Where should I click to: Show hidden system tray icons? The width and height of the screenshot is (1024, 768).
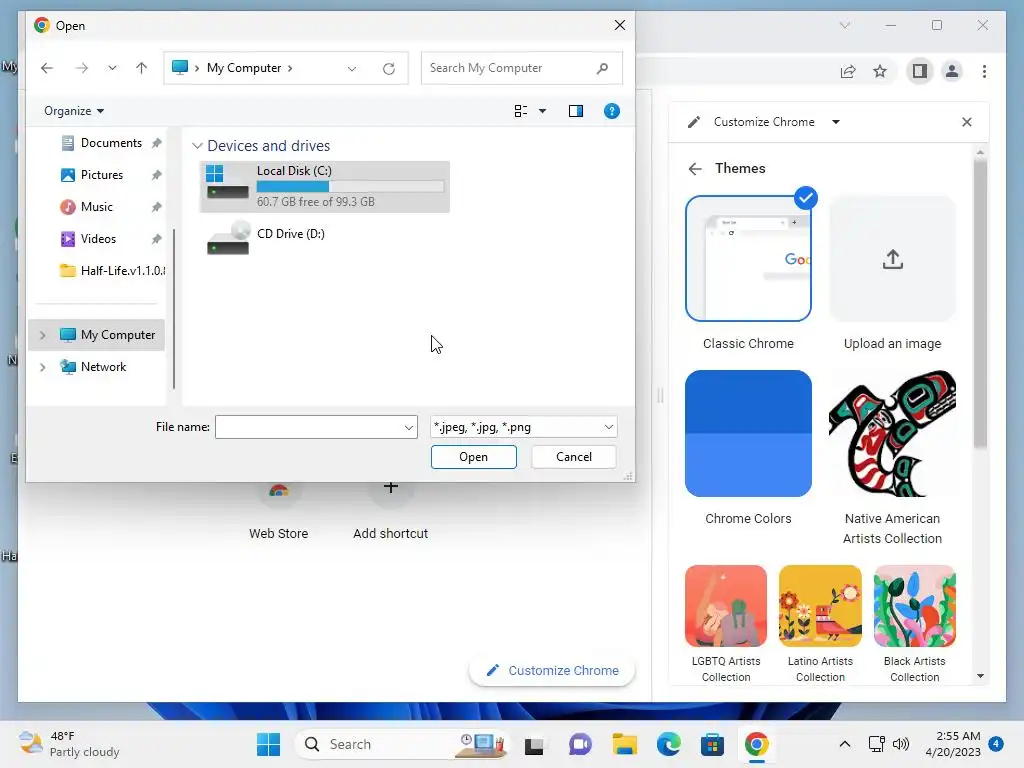pyautogui.click(x=844, y=744)
